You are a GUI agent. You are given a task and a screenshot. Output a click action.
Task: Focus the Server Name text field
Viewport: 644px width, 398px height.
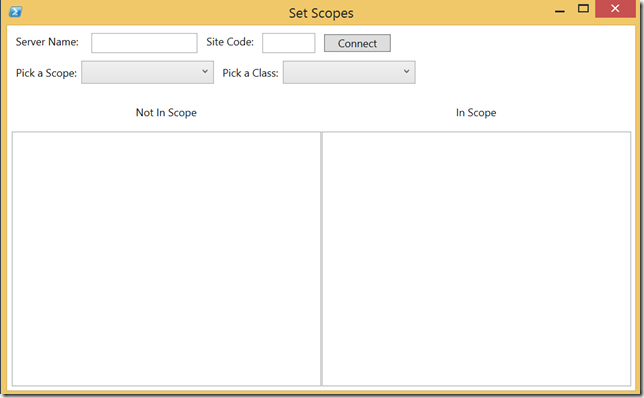coord(144,43)
